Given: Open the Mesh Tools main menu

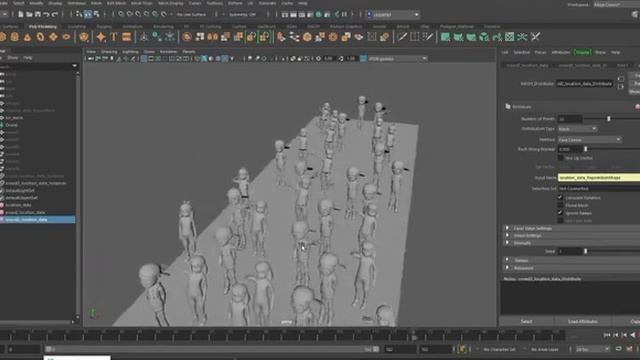Looking at the screenshot, I should coord(141,3).
